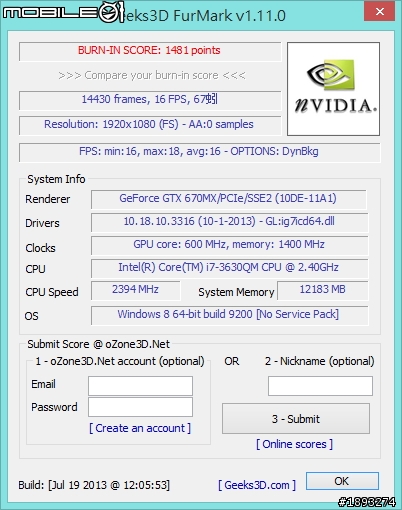Select the GPU core: 600 MHz clocks value

[x=229, y=244]
